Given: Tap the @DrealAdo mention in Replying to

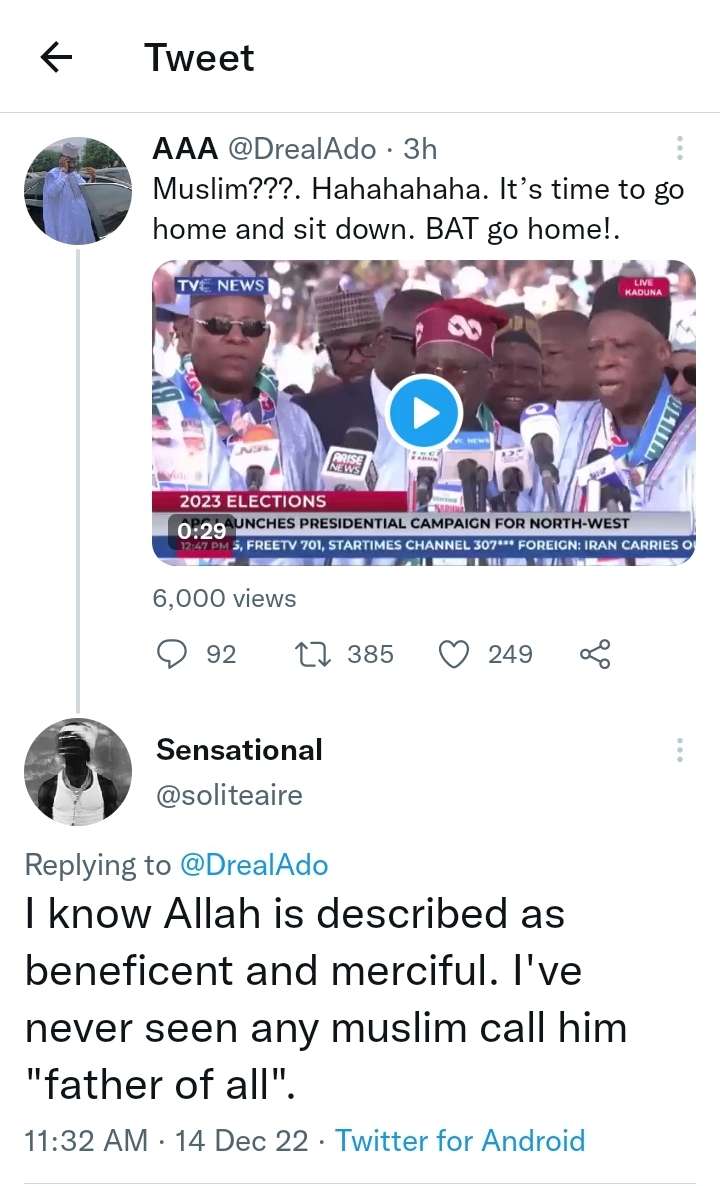Looking at the screenshot, I should 253,865.
